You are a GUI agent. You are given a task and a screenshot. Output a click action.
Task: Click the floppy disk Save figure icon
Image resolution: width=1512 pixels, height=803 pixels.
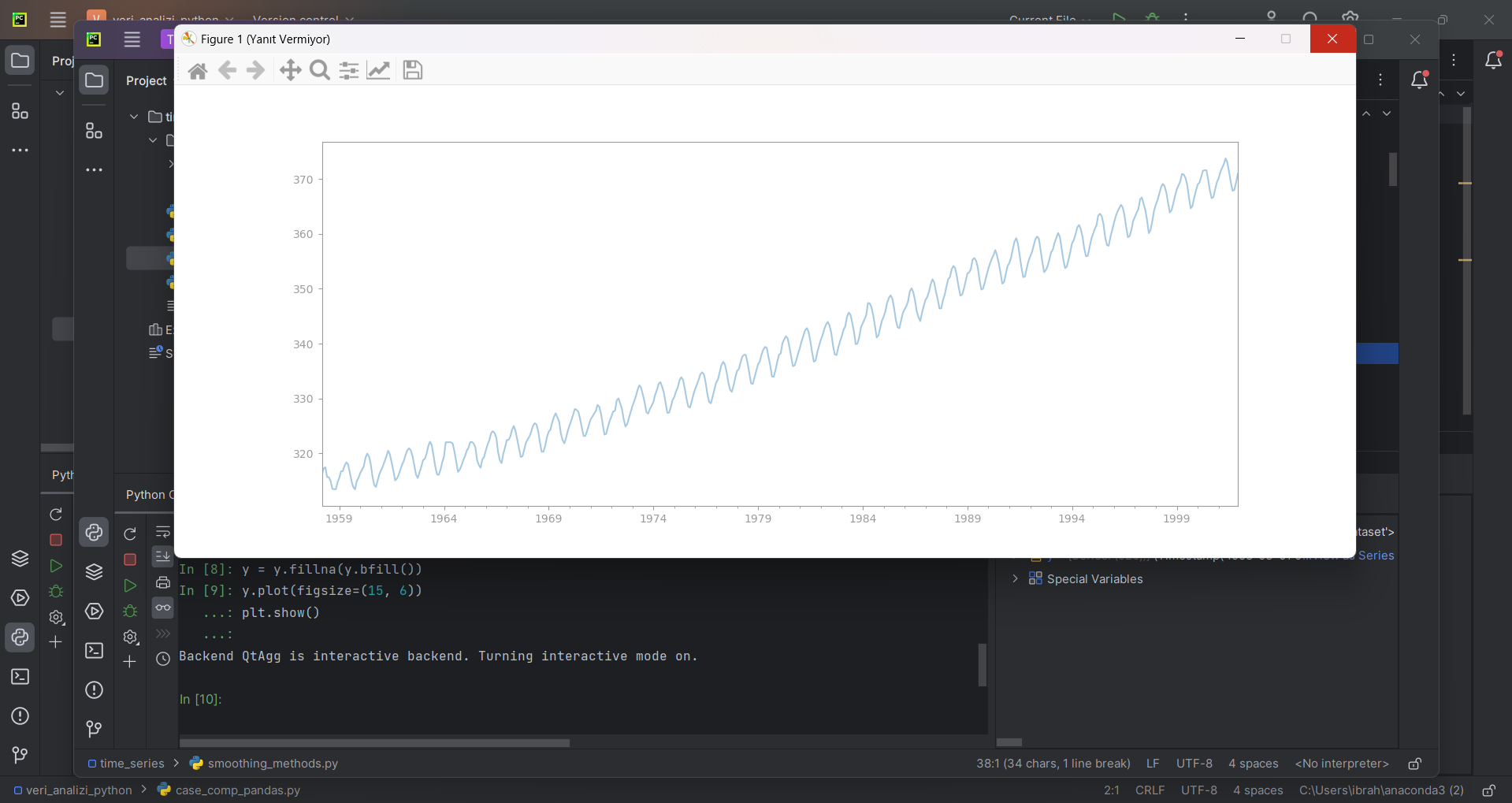coord(413,71)
